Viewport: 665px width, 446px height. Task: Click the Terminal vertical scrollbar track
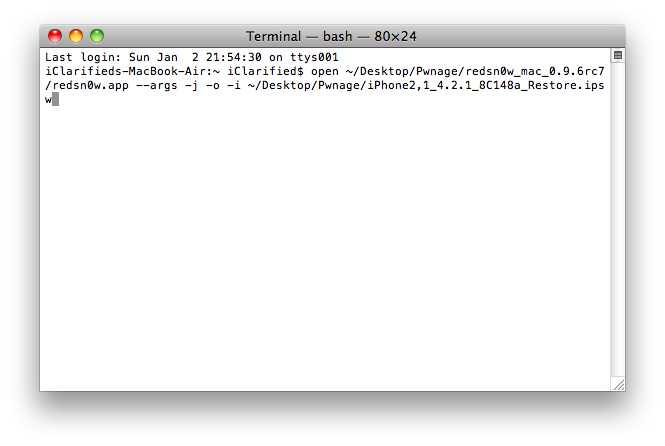coord(617,220)
